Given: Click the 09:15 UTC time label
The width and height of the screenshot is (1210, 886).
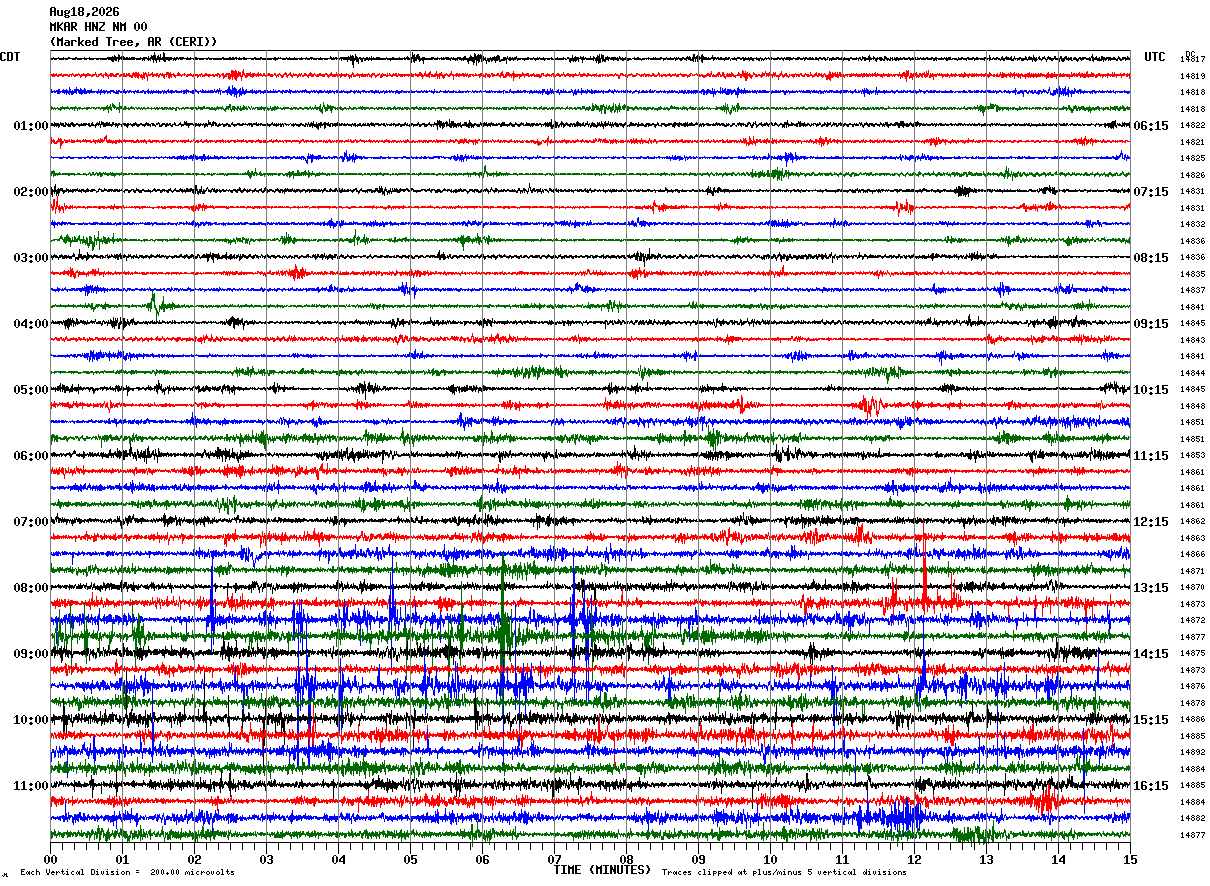Looking at the screenshot, I should 1151,324.
